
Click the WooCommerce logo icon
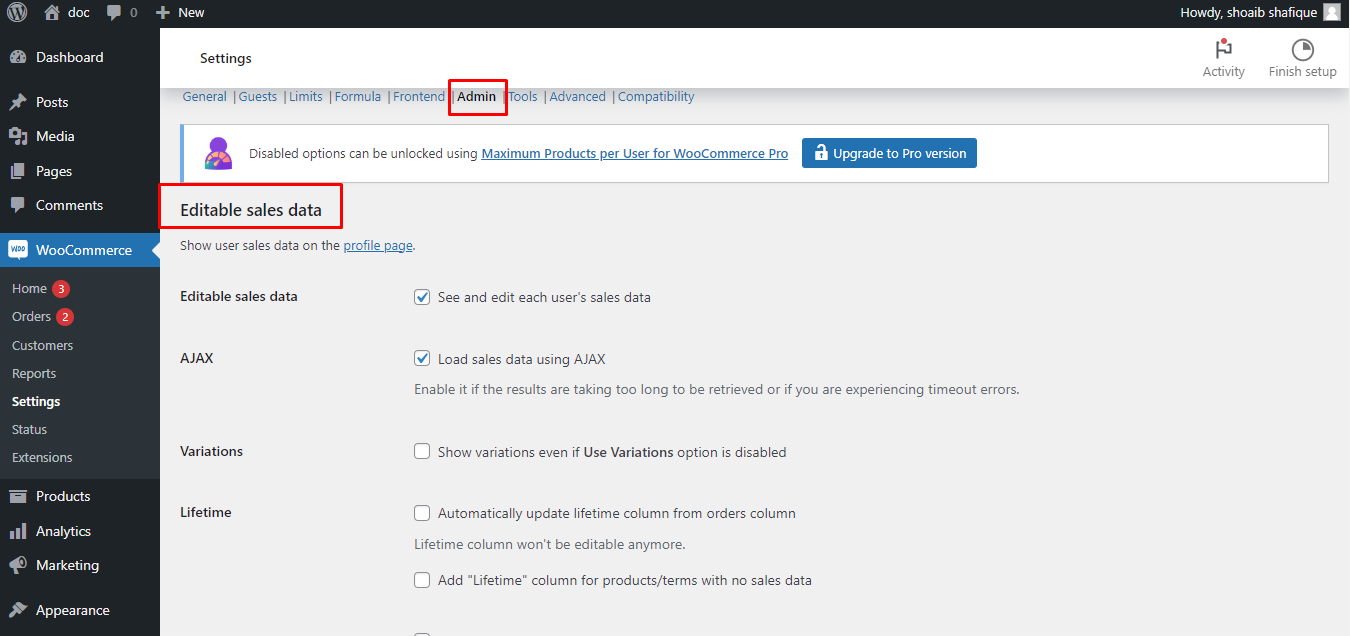18,250
